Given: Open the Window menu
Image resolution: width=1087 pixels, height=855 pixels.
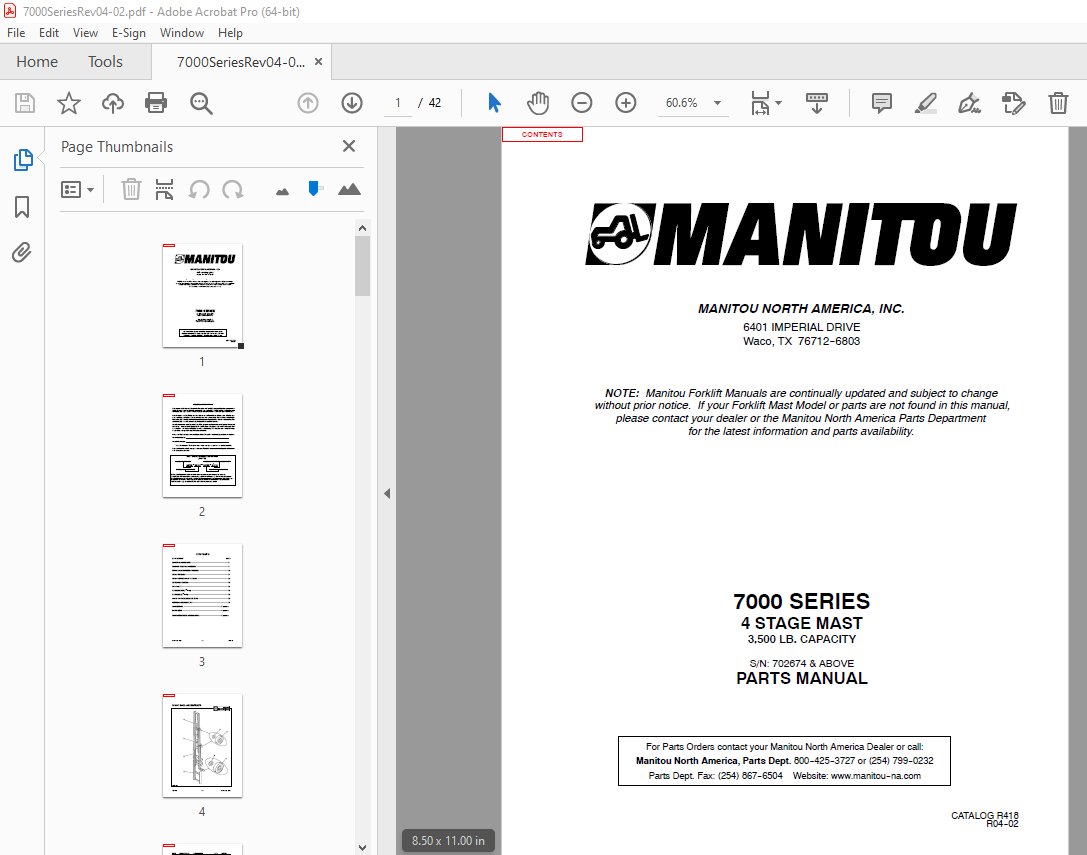Looking at the screenshot, I should click(182, 33).
